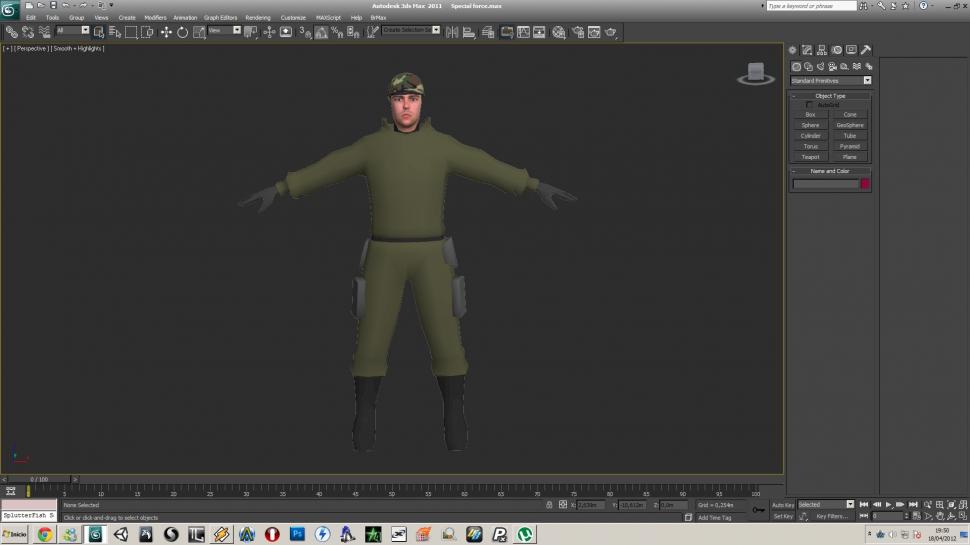Open the key Selected dropdown

pyautogui.click(x=826, y=504)
